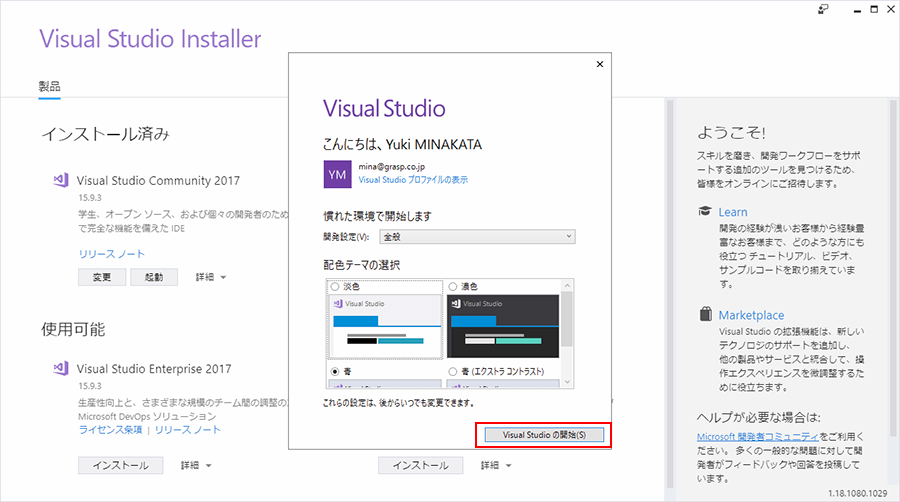Click theme list scroll-down arrow
900x502 pixels.
click(567, 382)
